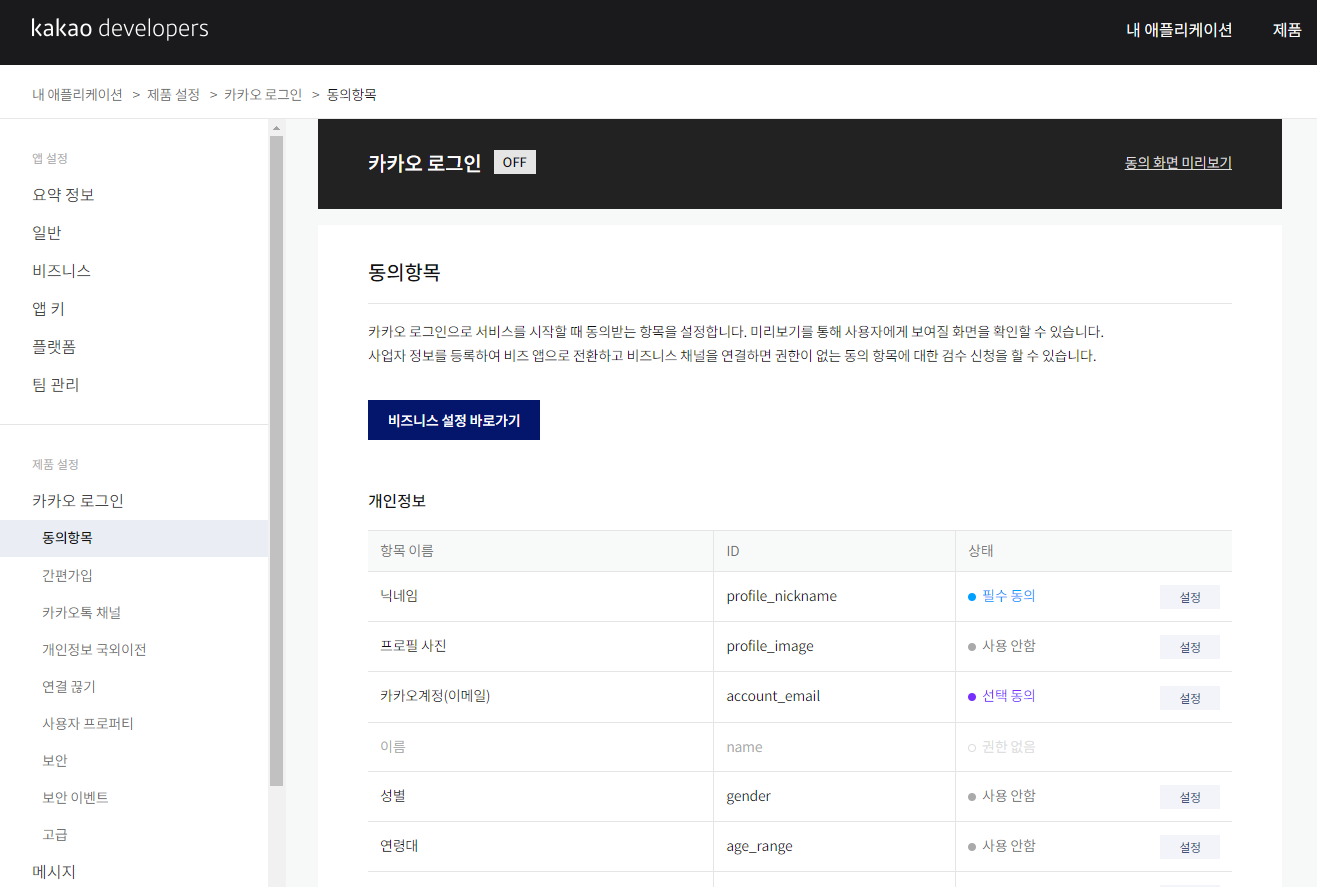Open 내 애플리케이션 in top navigation

click(x=1179, y=30)
